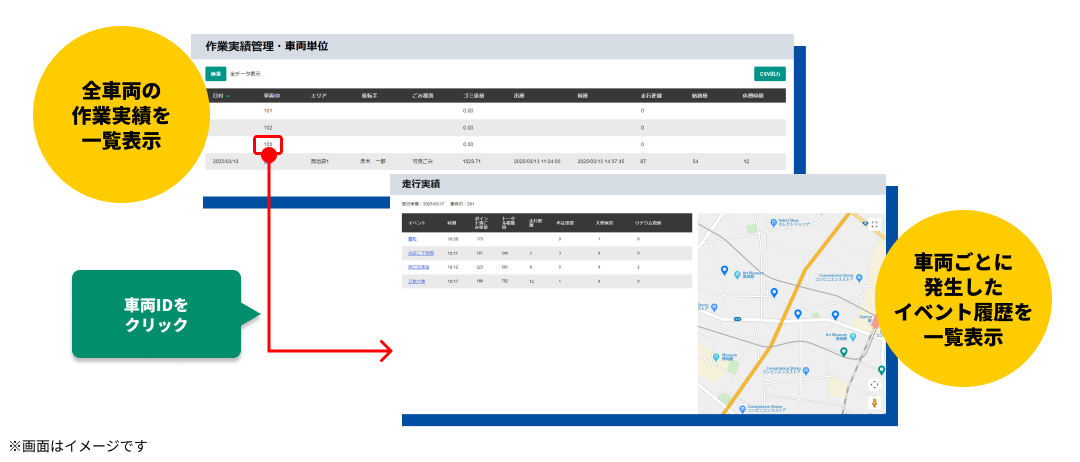Open the last event link at 10:17

click(415, 282)
